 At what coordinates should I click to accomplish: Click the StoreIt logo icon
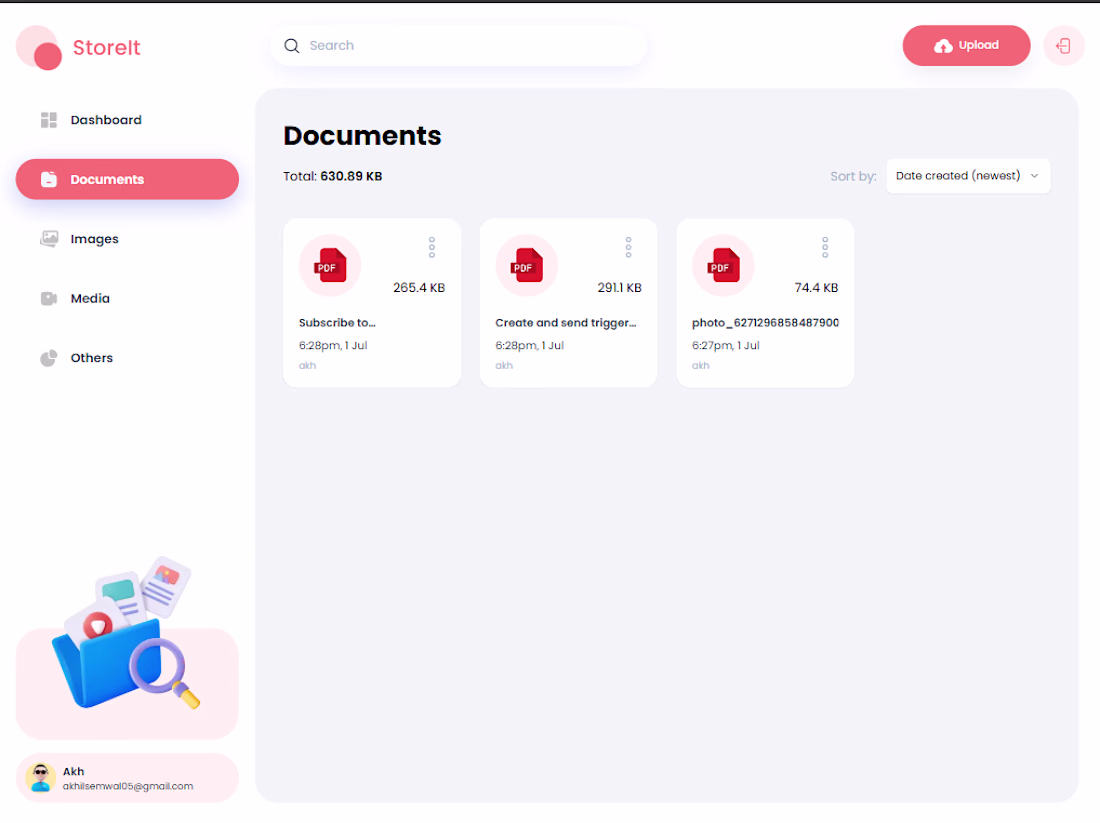pyautogui.click(x=39, y=48)
